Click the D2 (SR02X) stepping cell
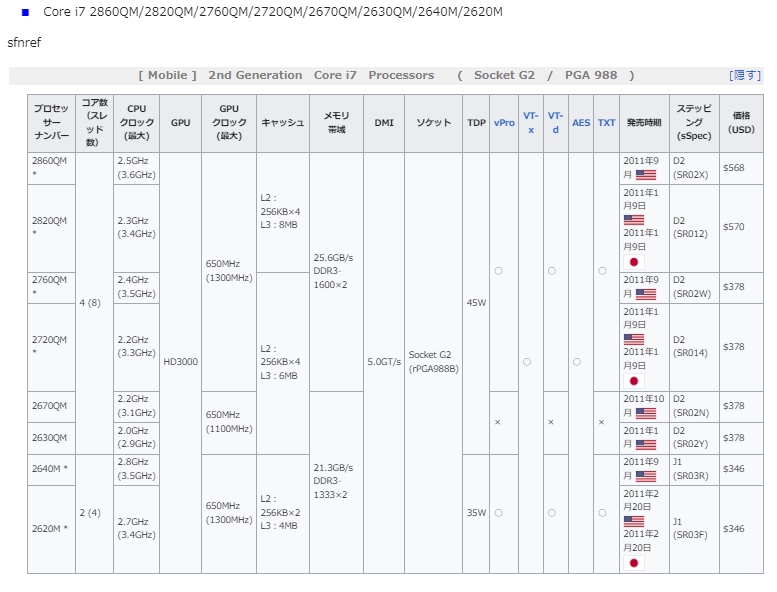 (694, 168)
